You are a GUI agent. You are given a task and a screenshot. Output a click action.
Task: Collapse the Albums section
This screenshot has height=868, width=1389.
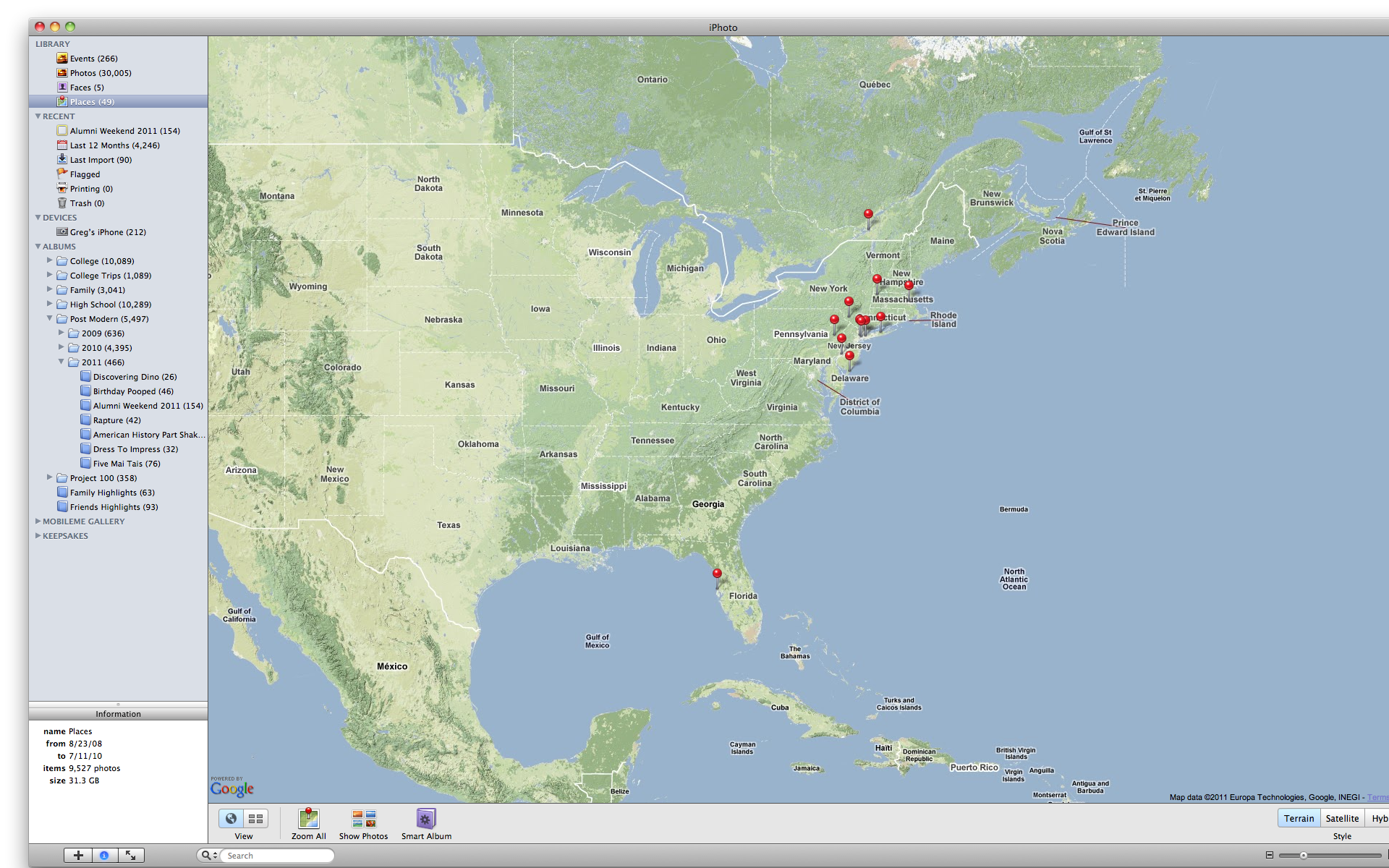tap(38, 247)
